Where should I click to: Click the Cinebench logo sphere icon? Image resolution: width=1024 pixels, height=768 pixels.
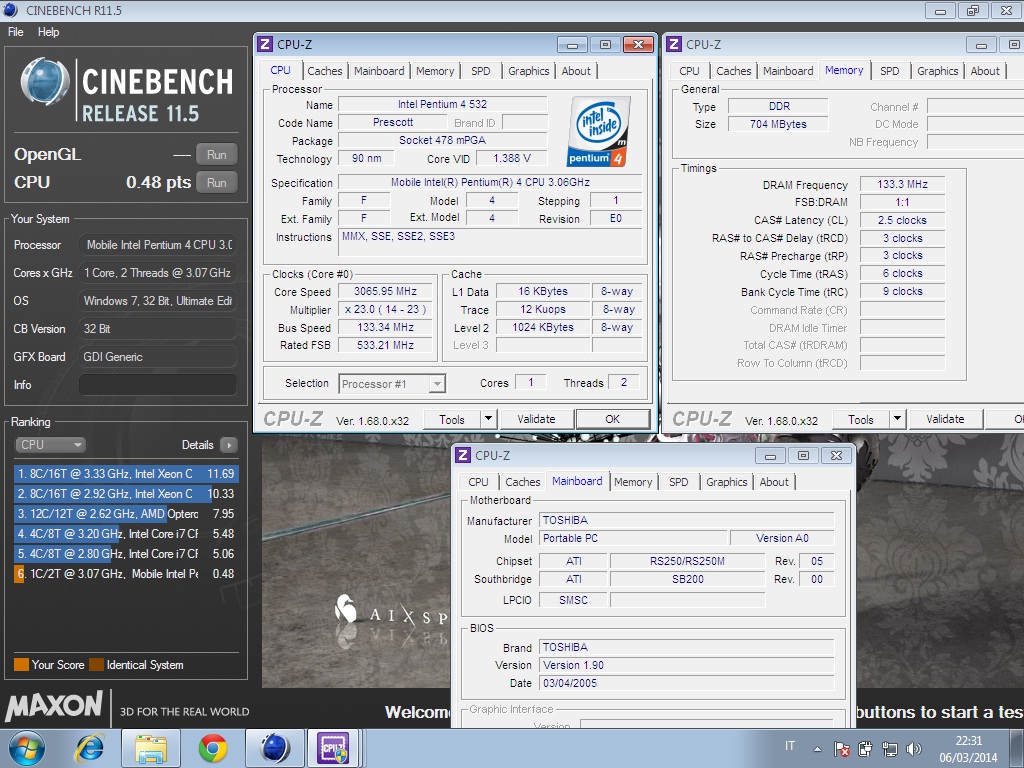[x=45, y=82]
